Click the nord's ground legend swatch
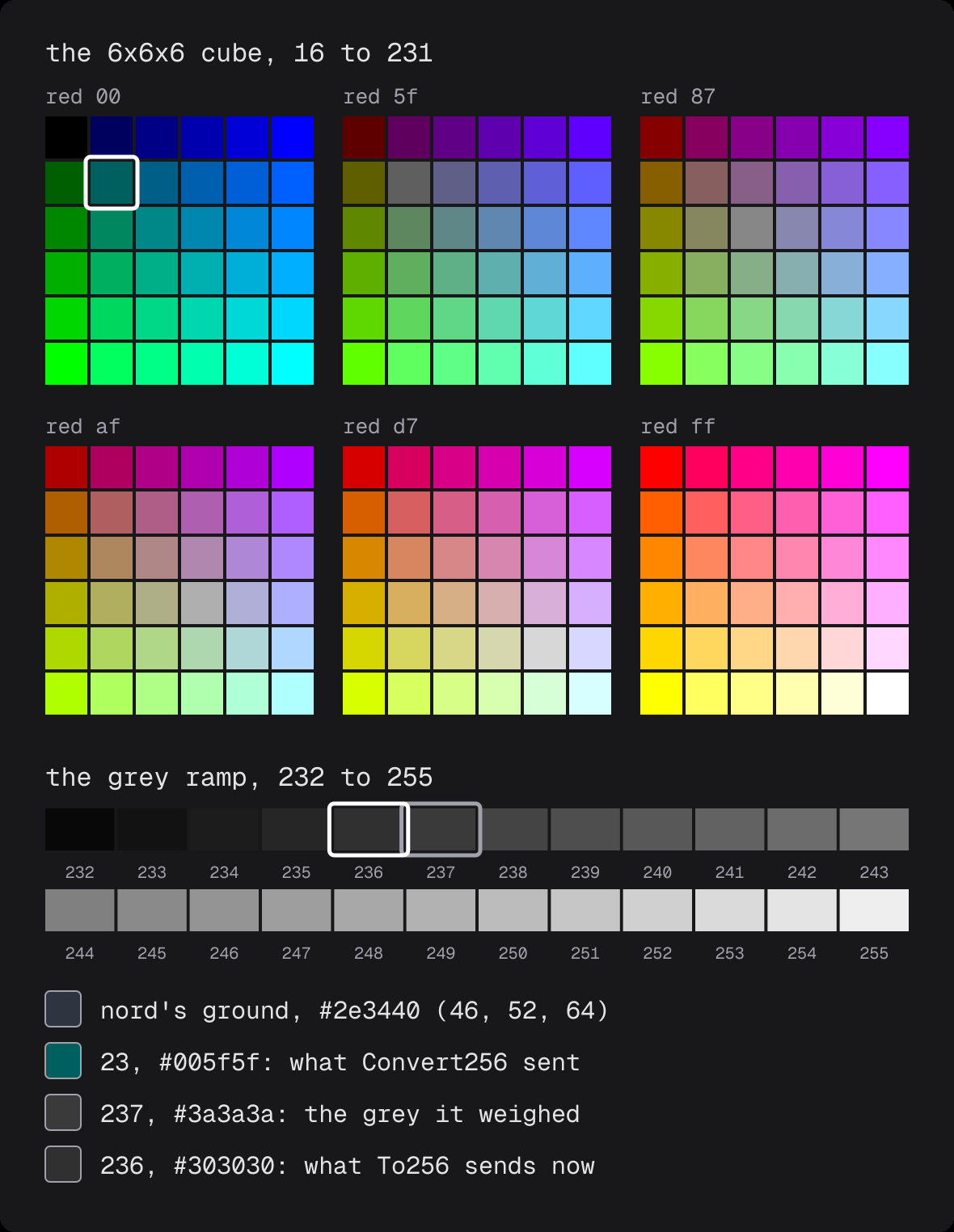Image resolution: width=954 pixels, height=1232 pixels. click(63, 1009)
